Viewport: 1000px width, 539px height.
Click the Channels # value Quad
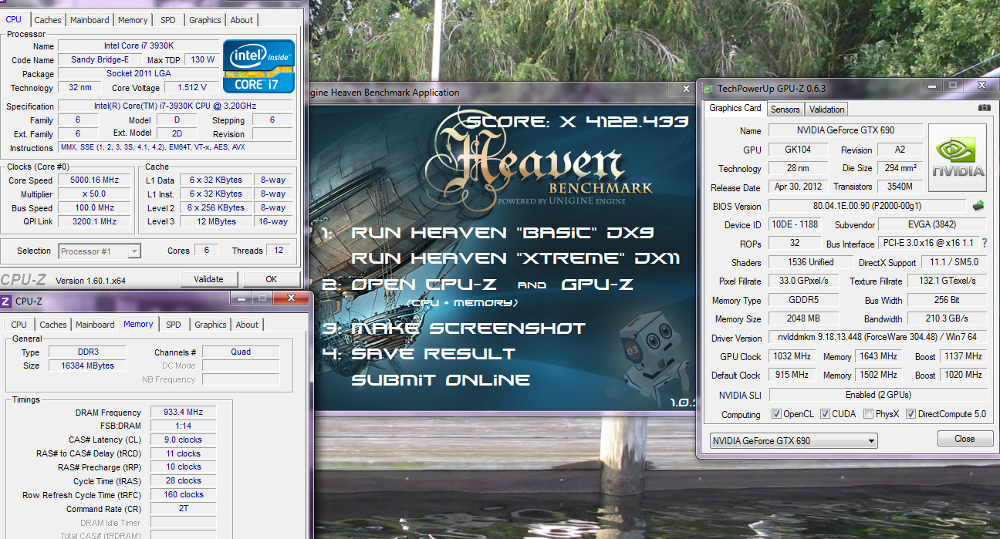tap(240, 351)
